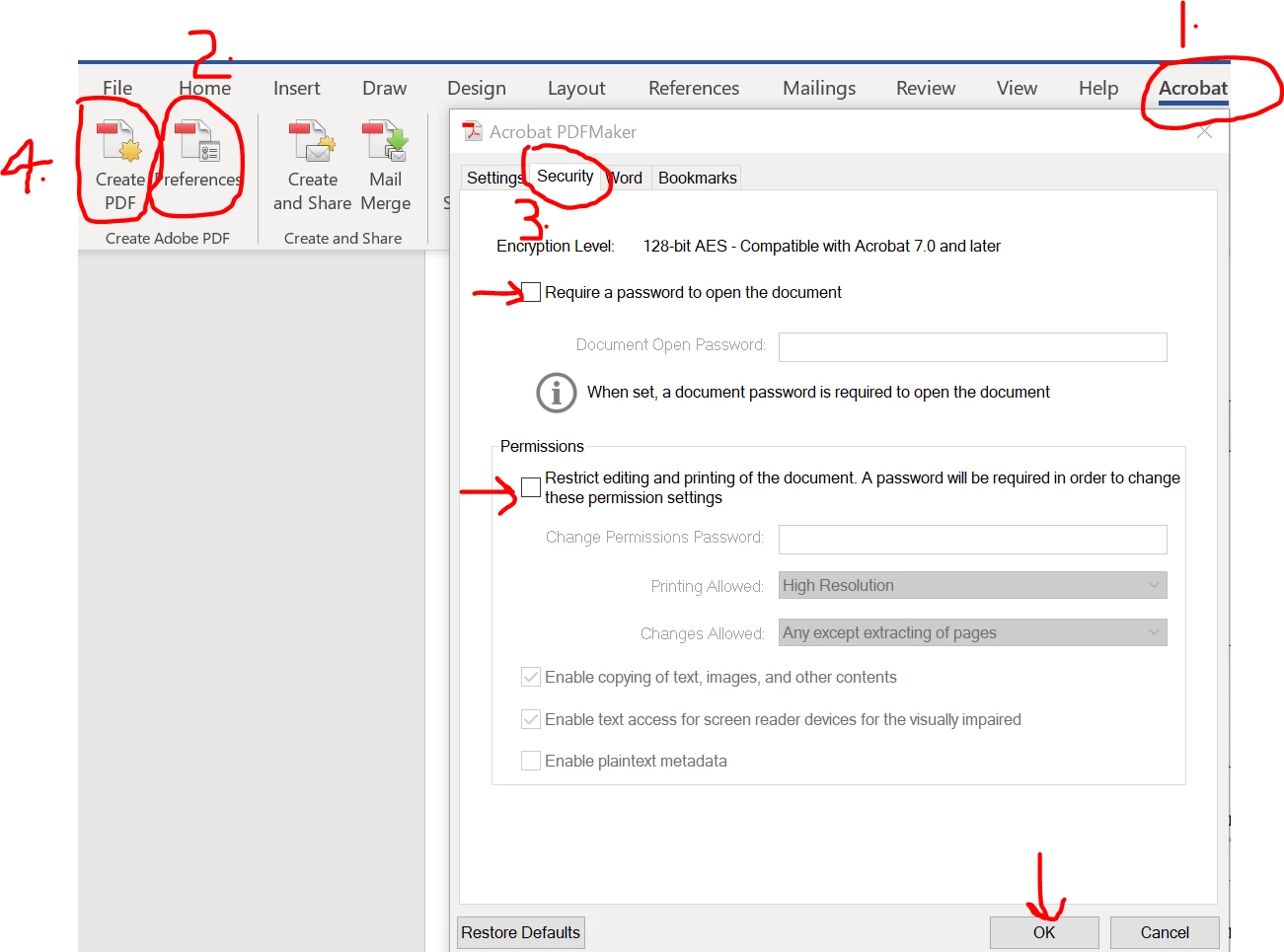The width and height of the screenshot is (1284, 952).
Task: Open Acrobat Preferences icon in ribbon
Action: tap(197, 140)
